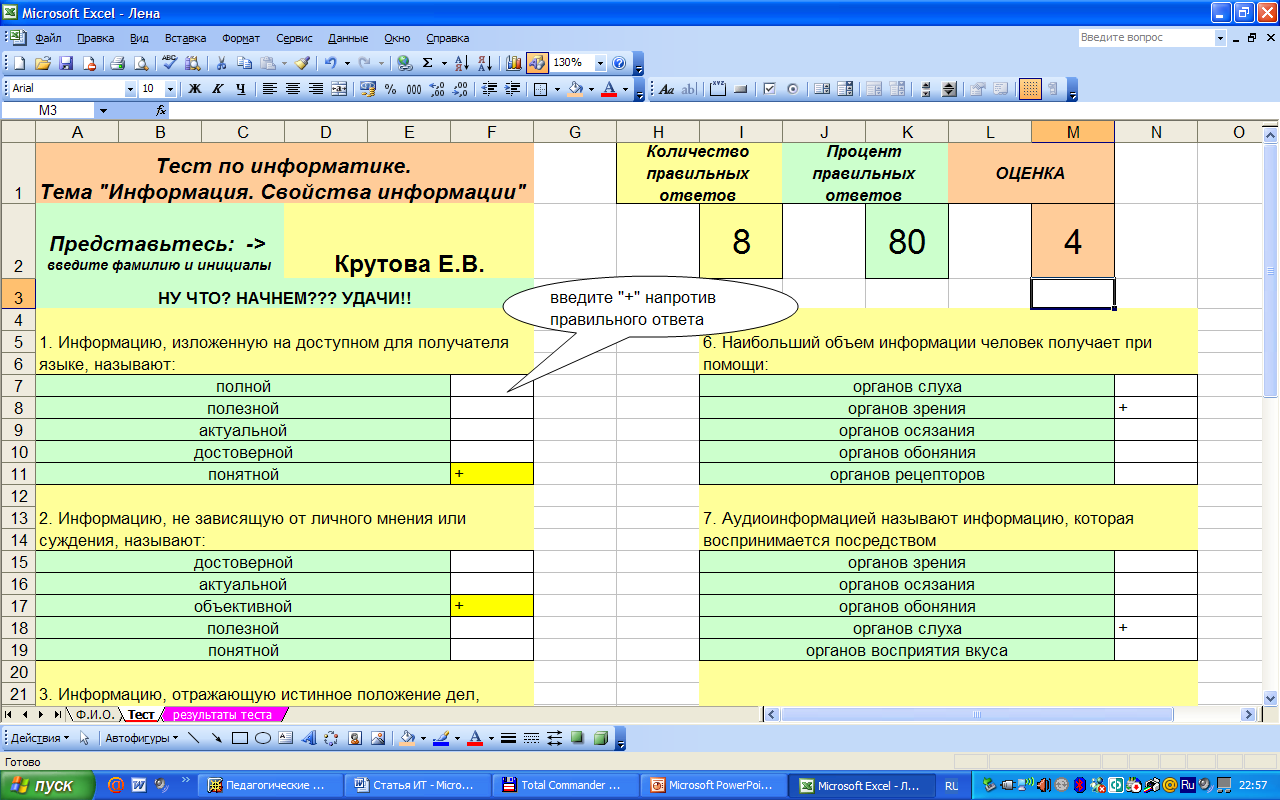Viewport: 1280px width, 800px height.
Task: Open the Действия dropdown menu
Action: (39, 738)
